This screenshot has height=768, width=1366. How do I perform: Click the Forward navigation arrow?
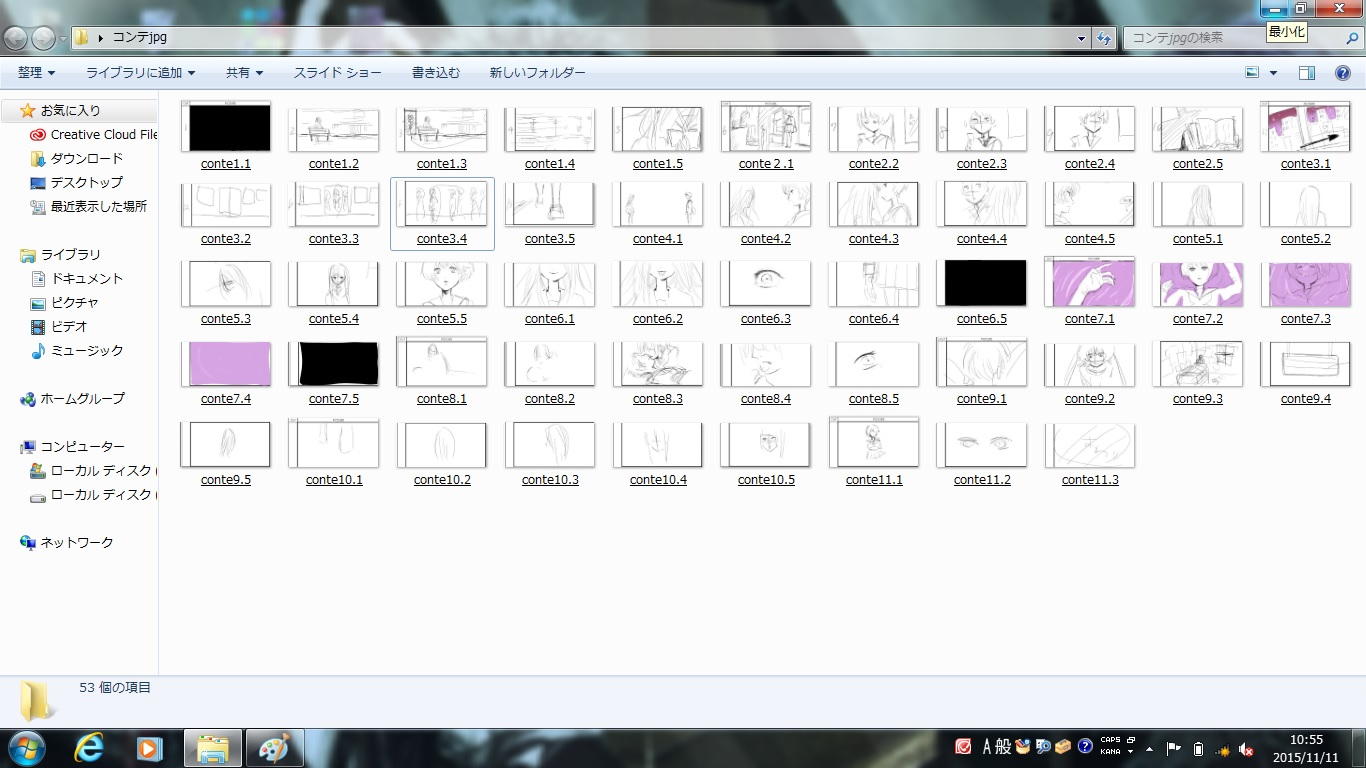tap(44, 38)
